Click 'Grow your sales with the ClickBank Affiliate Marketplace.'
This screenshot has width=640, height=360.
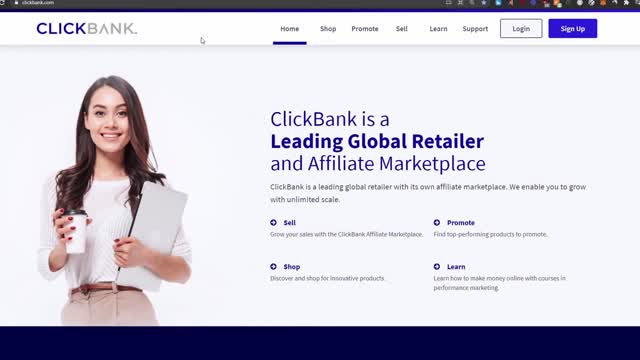[347, 234]
